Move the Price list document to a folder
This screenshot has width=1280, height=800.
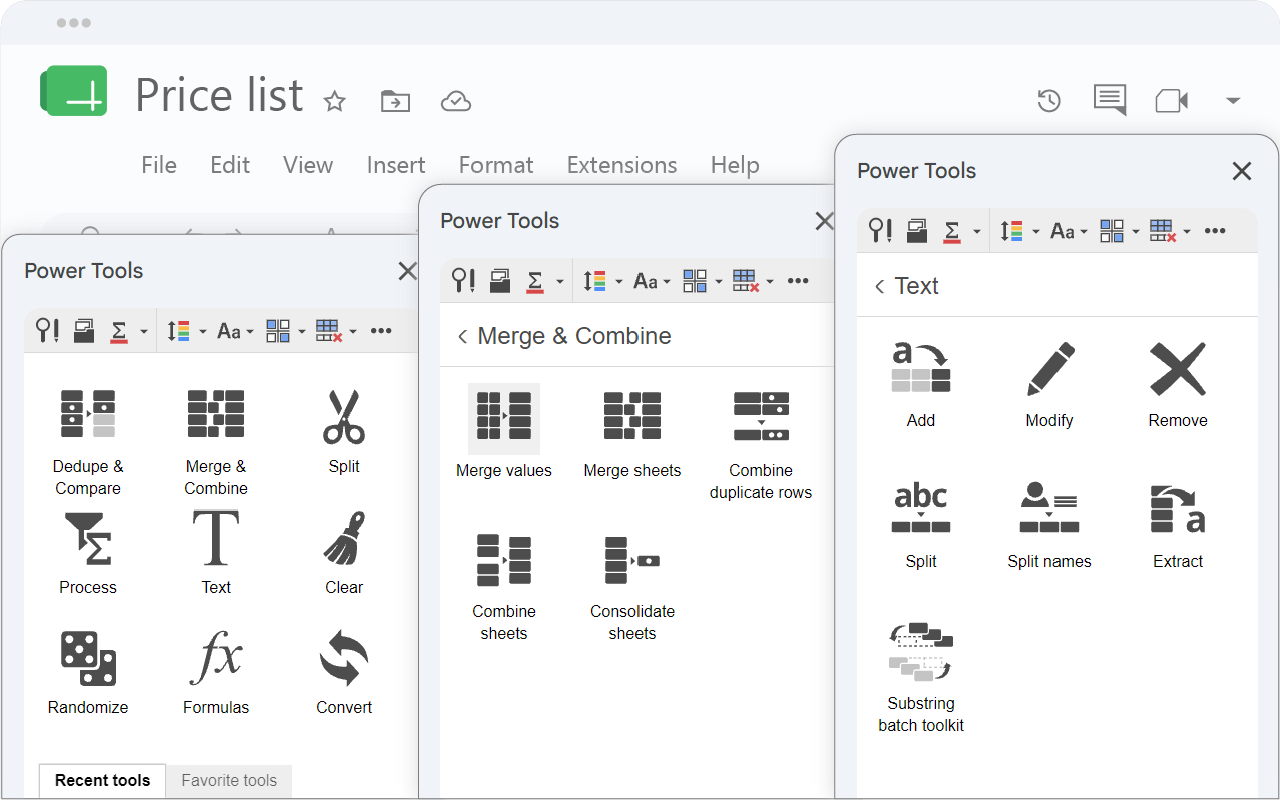pyautogui.click(x=395, y=101)
